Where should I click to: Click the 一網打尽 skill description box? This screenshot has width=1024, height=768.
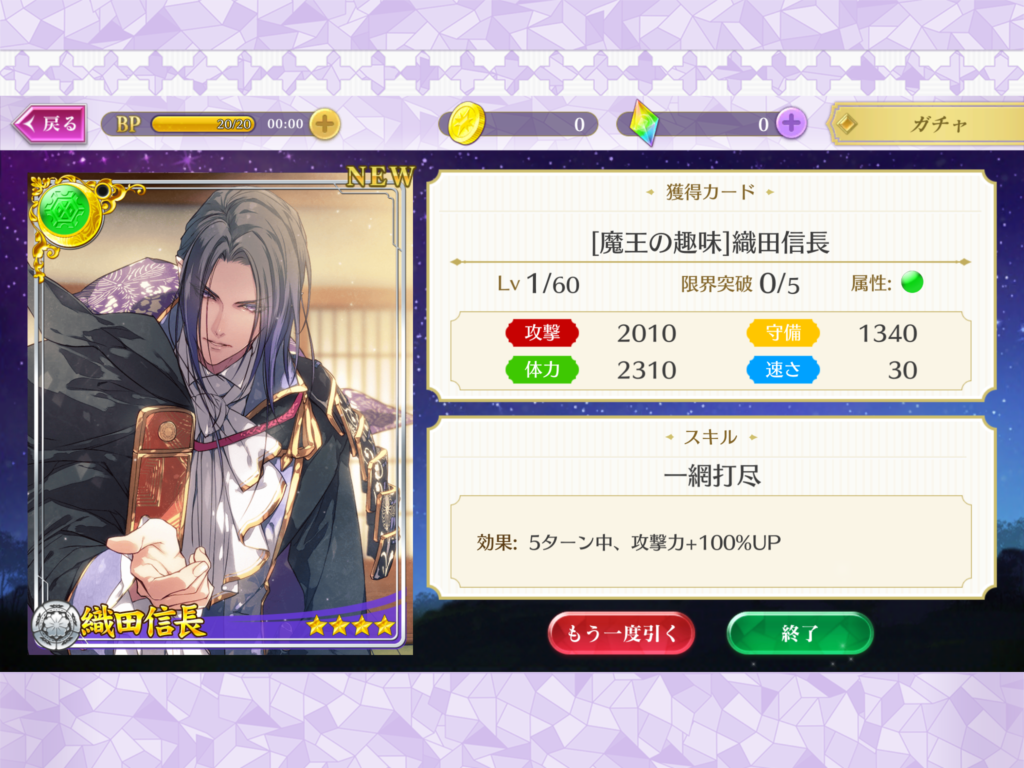[711, 541]
